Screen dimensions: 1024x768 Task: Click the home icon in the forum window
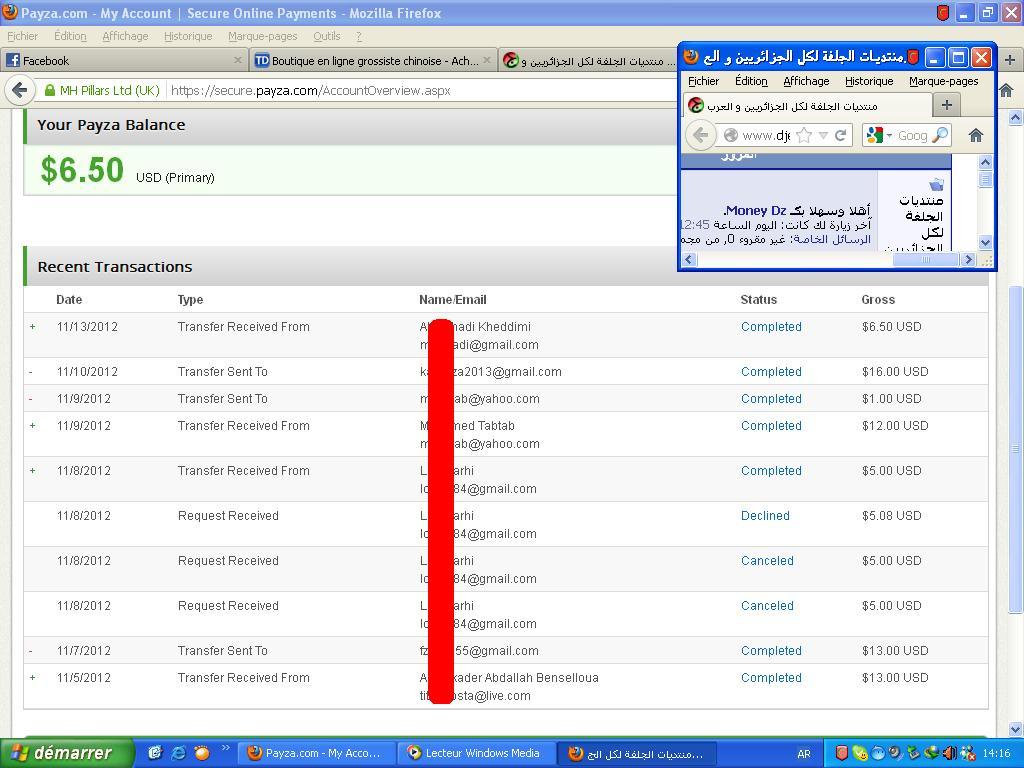click(x=976, y=135)
